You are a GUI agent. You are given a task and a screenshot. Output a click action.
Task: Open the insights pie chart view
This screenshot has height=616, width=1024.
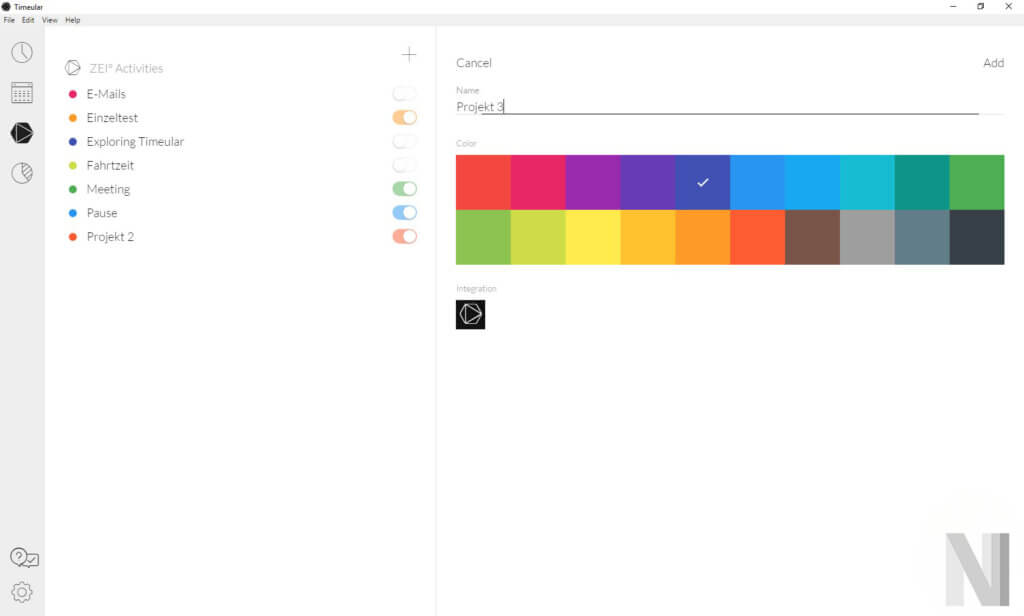(21, 173)
